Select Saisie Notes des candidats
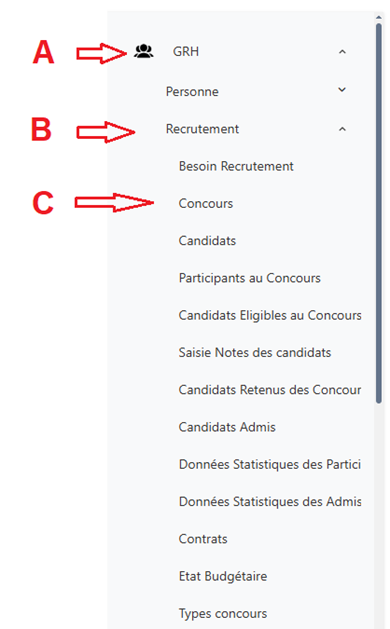 tap(255, 353)
